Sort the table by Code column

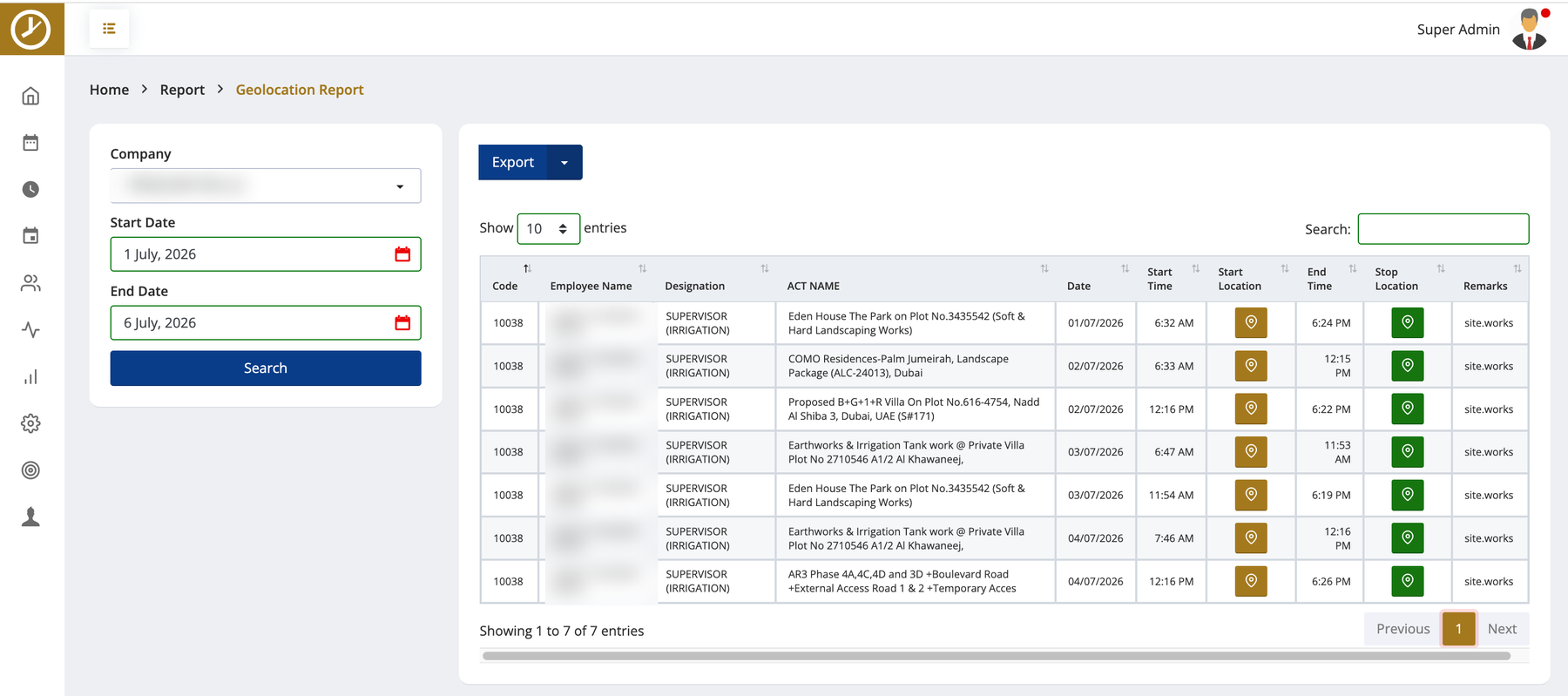(x=509, y=278)
